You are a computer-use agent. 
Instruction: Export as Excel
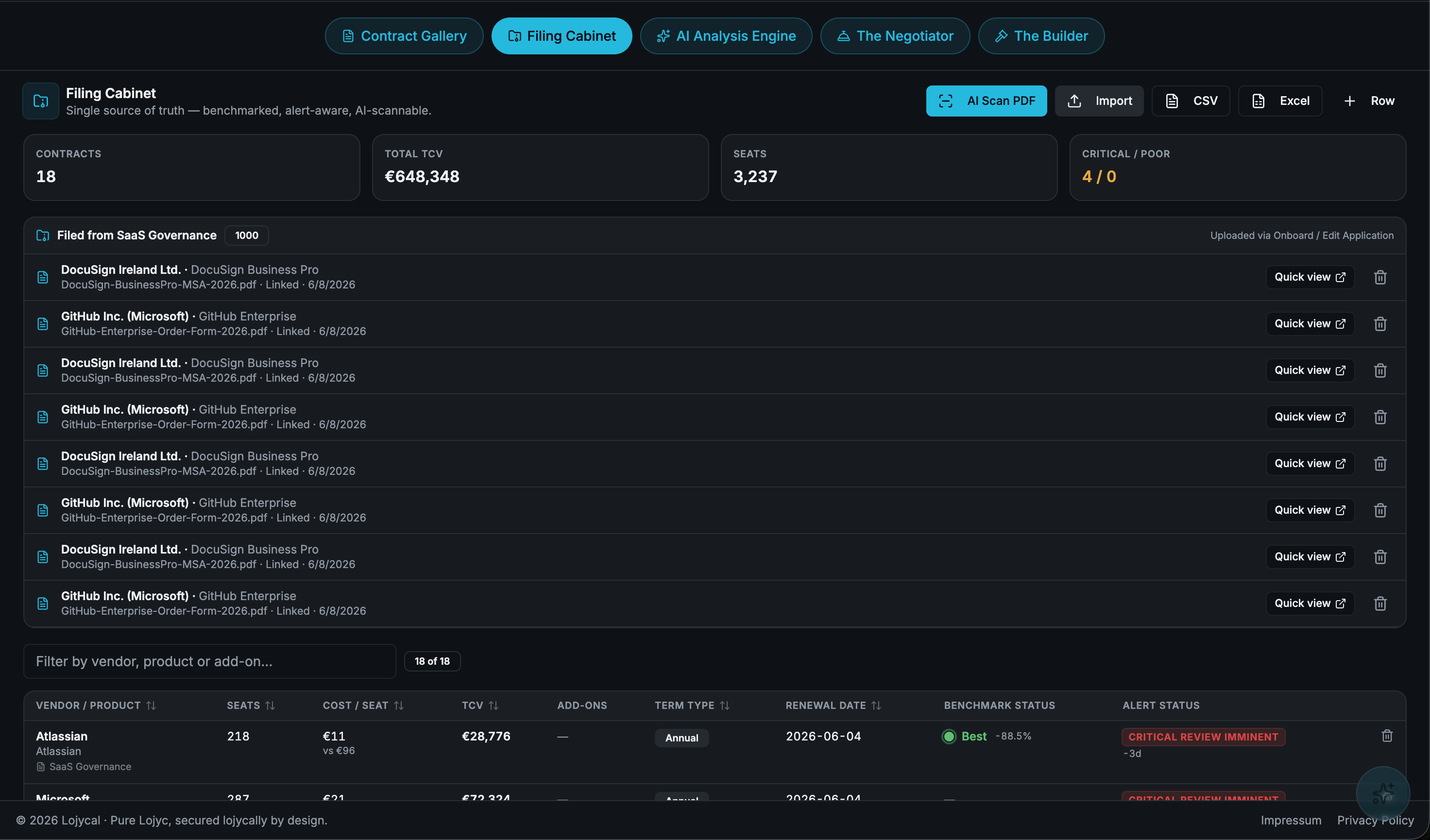pyautogui.click(x=1280, y=101)
